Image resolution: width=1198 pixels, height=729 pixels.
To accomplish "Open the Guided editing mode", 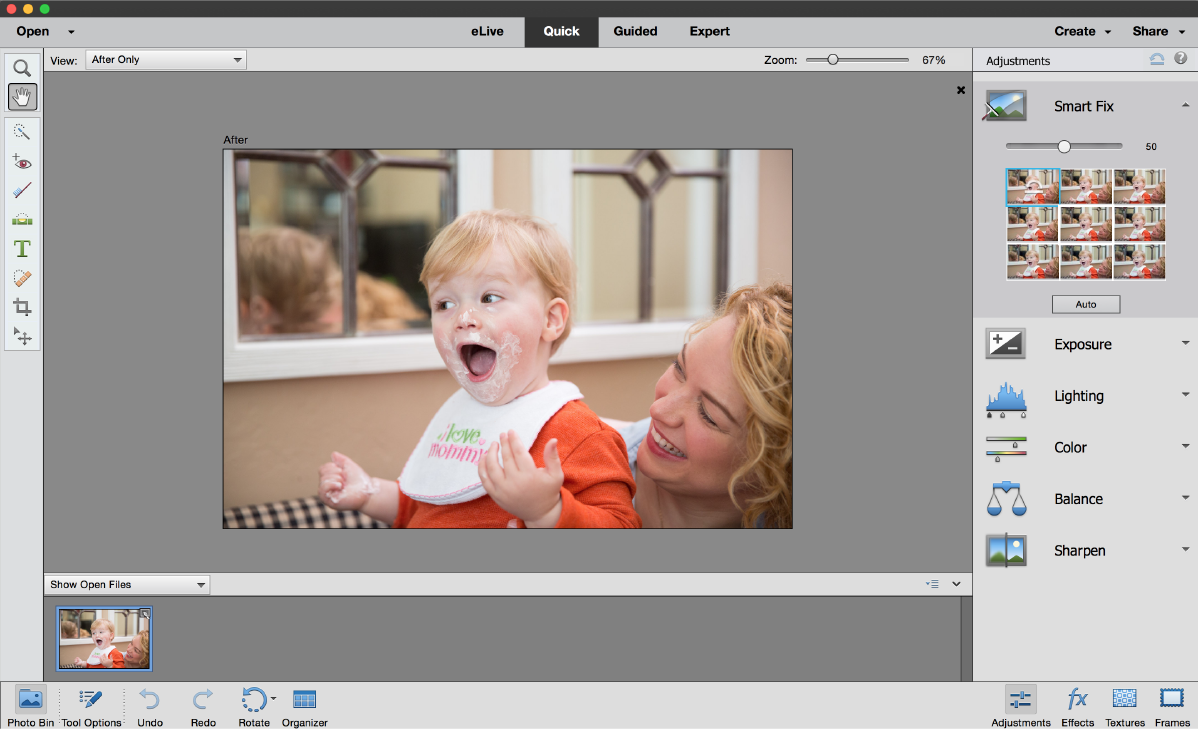I will (634, 31).
